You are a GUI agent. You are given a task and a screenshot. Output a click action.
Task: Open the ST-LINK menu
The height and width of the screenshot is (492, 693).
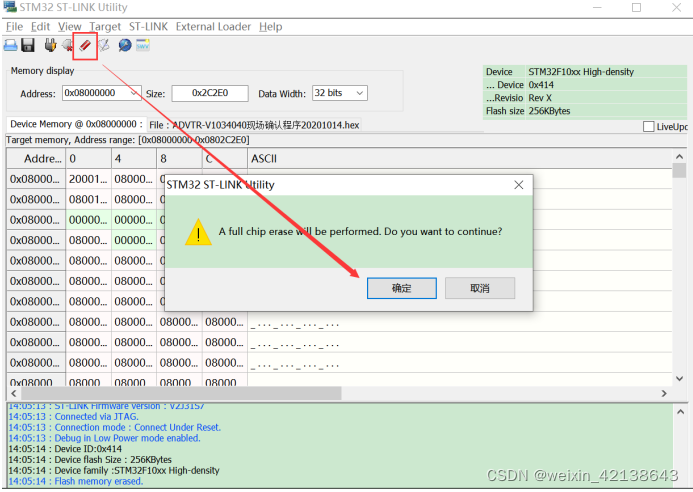click(x=148, y=27)
